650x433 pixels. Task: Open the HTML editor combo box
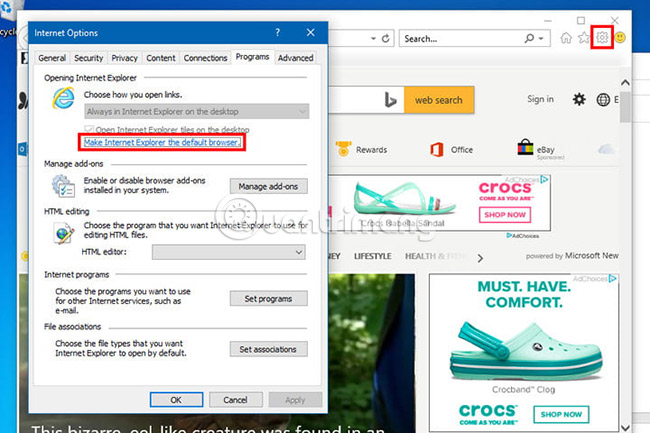(x=228, y=252)
